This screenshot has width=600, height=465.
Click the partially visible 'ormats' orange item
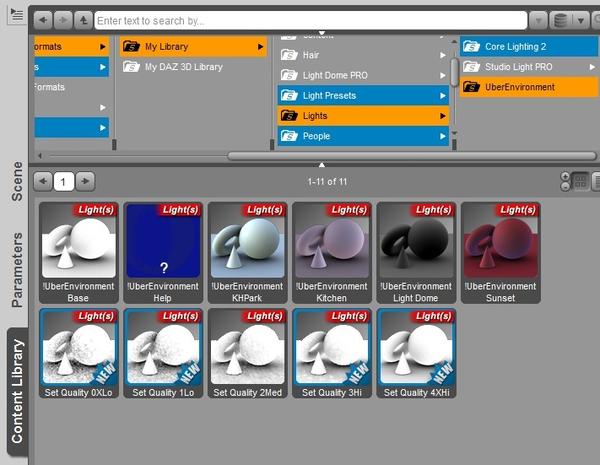tap(71, 47)
